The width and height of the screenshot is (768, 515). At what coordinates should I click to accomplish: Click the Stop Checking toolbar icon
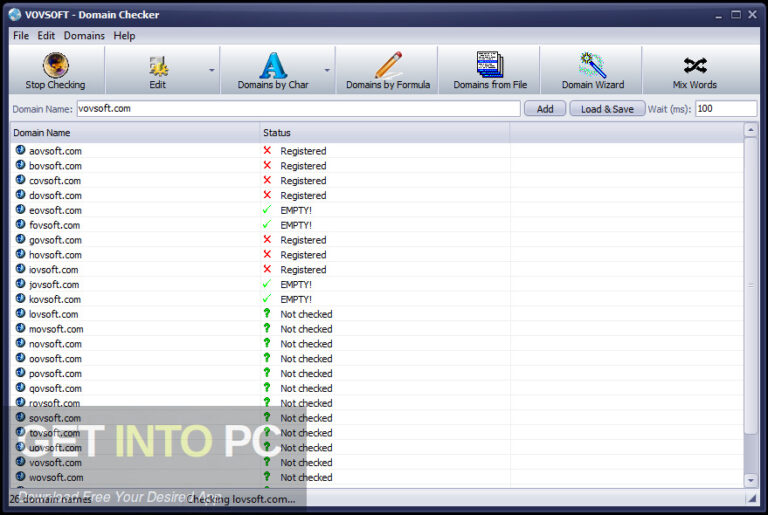(x=55, y=65)
